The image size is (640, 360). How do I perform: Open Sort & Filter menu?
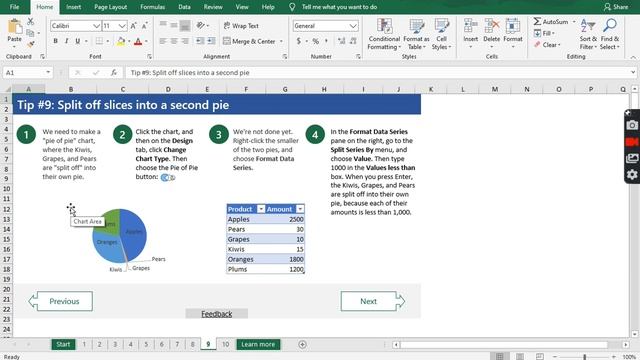point(588,34)
